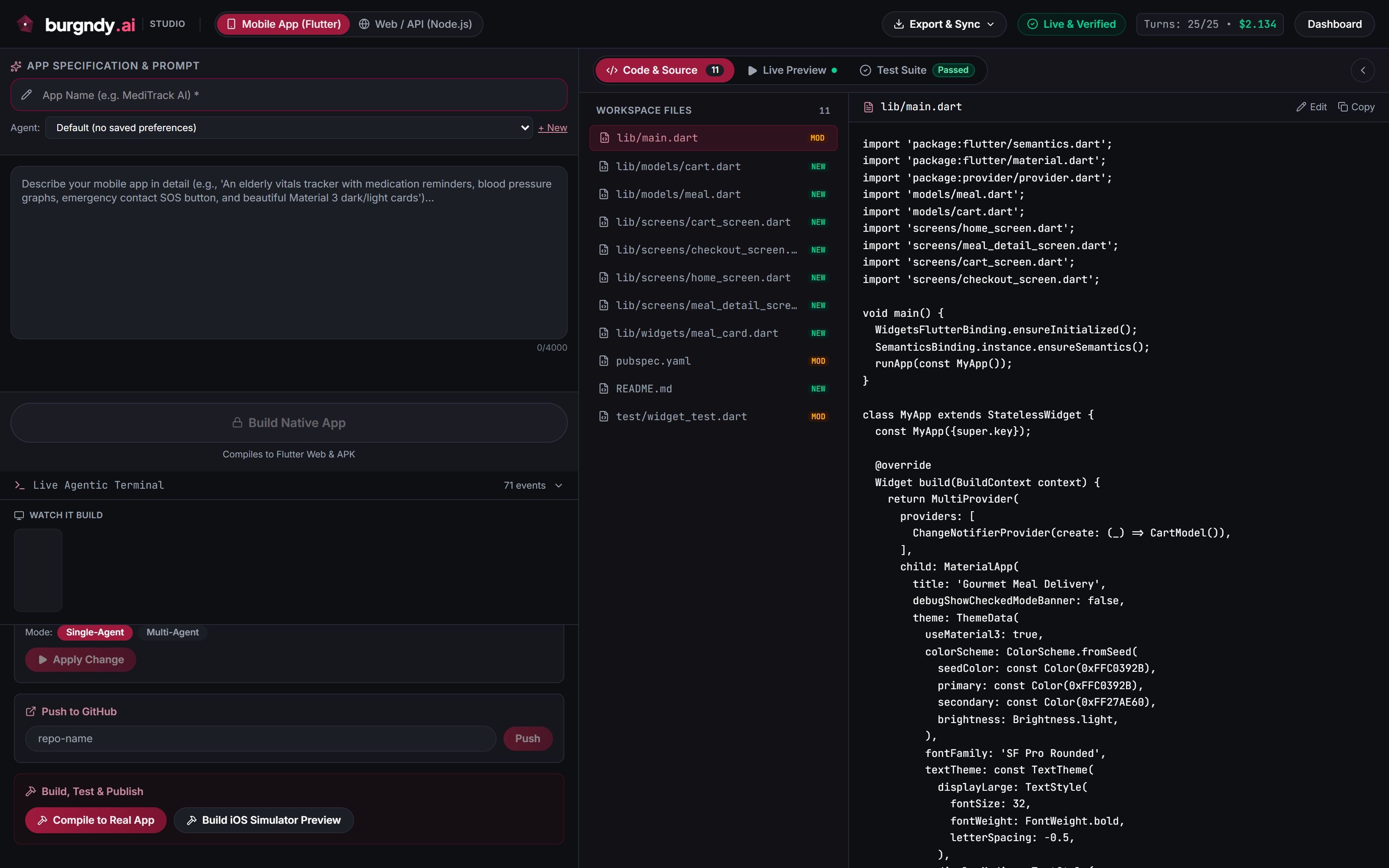Select Mobile App (Flutter) platform
Image resolution: width=1389 pixels, height=868 pixels.
click(x=283, y=24)
